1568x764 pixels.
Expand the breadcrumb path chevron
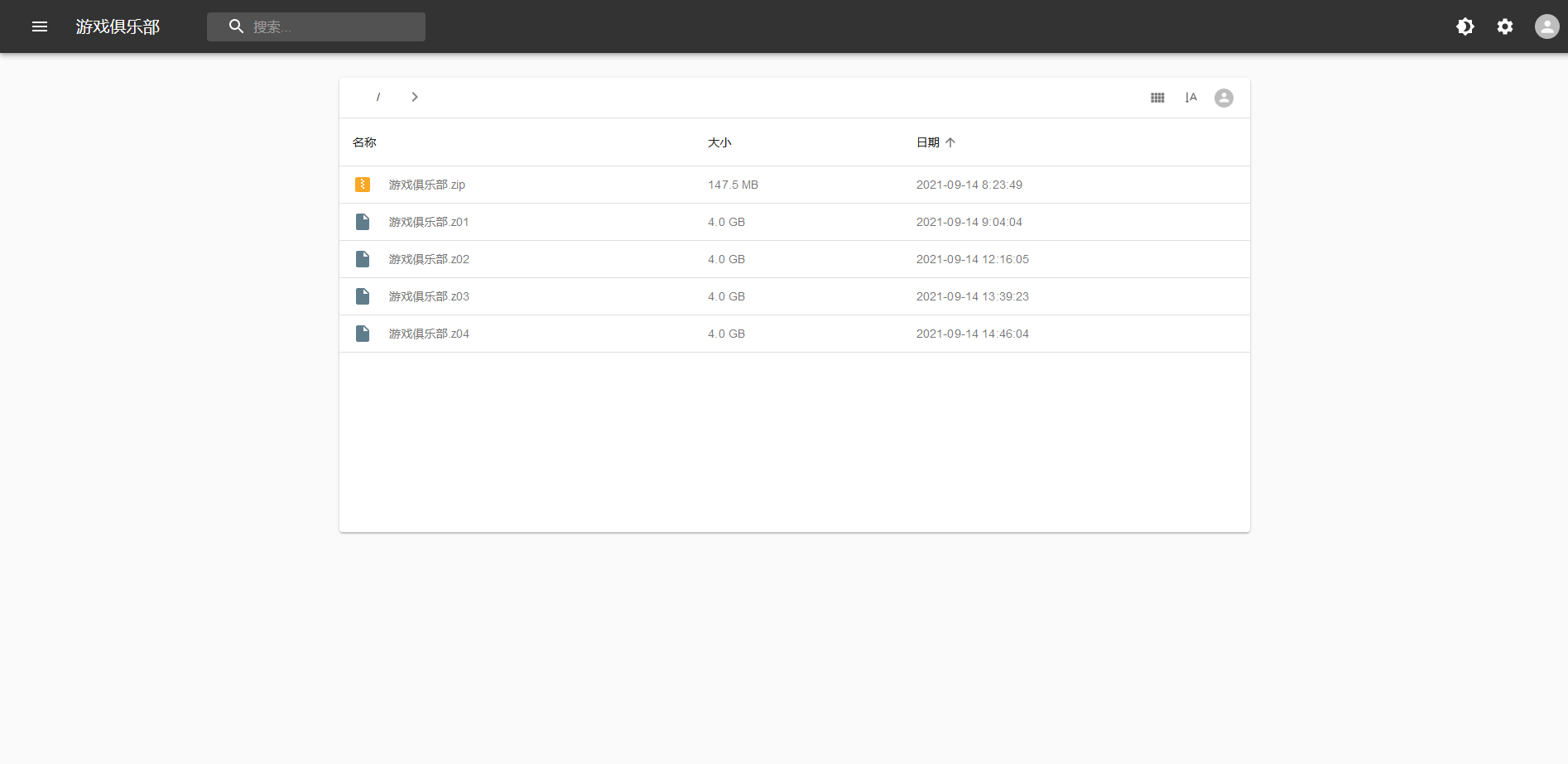point(415,97)
